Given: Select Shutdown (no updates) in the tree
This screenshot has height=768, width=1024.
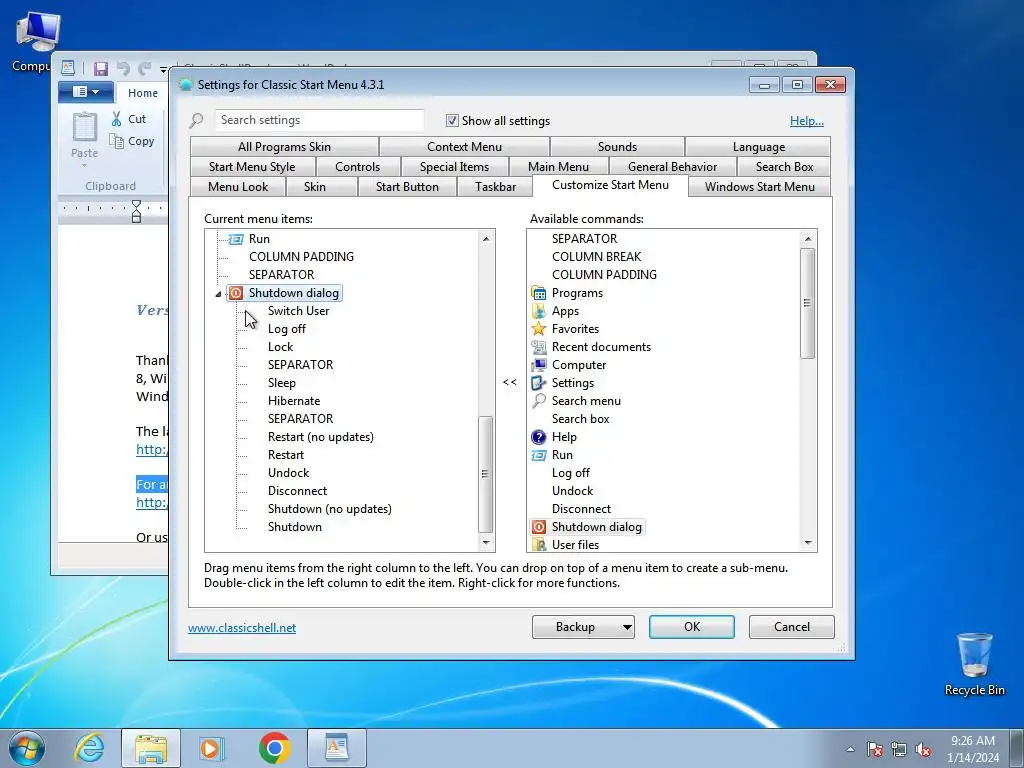Looking at the screenshot, I should [x=330, y=509].
